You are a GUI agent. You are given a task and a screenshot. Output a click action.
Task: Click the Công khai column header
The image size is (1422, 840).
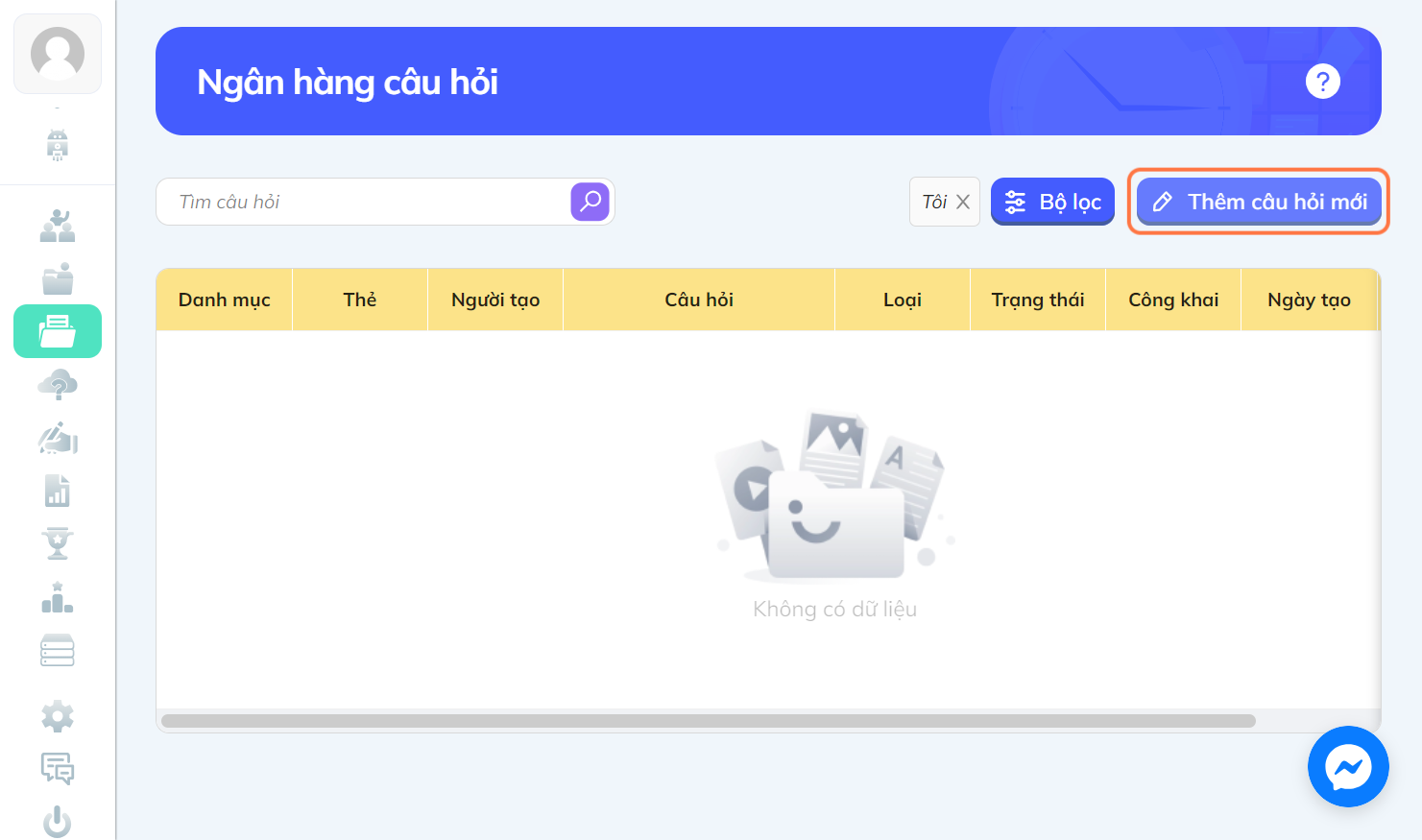pyautogui.click(x=1173, y=300)
